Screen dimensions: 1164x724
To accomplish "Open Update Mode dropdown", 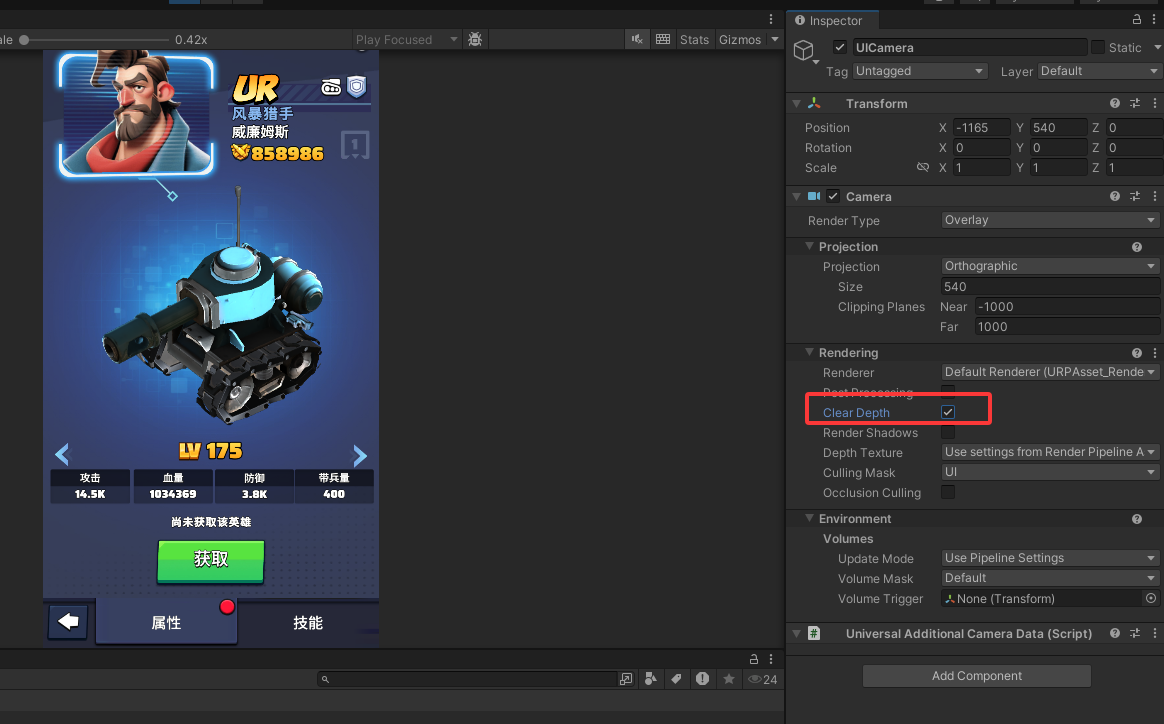I will click(1050, 558).
